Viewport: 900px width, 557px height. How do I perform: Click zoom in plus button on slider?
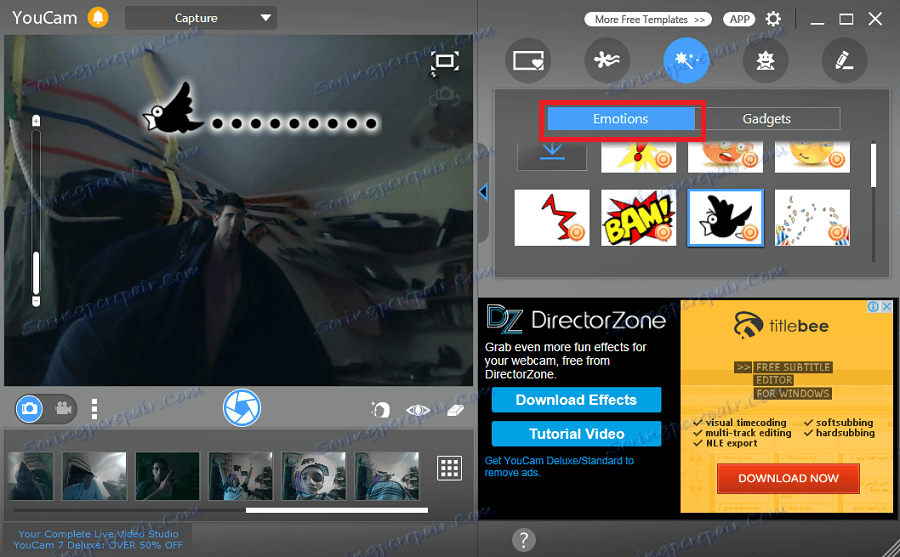pyautogui.click(x=36, y=121)
